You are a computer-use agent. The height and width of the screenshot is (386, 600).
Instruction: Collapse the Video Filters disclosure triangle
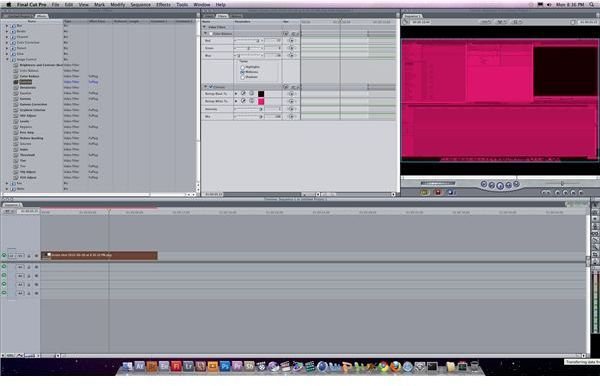205,27
